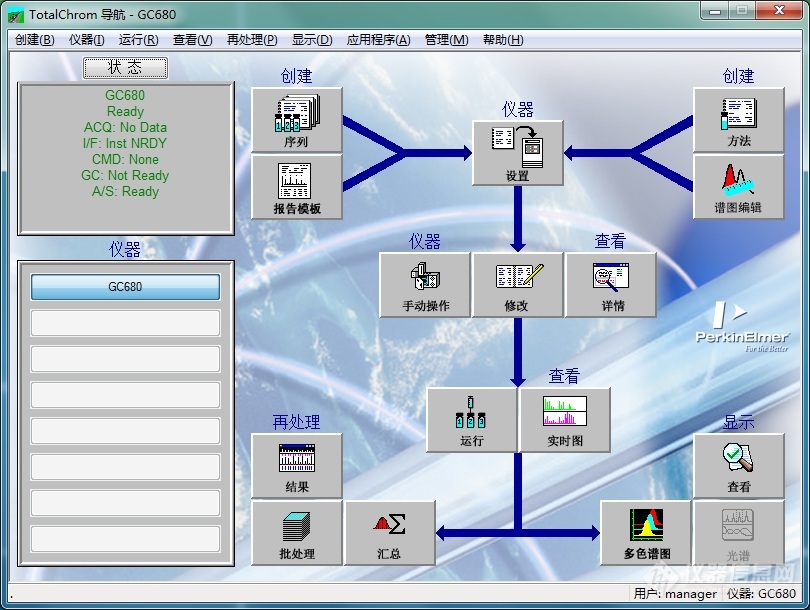Screen dimensions: 810x610
Task: Open the 谱图编辑 chromatogram editor icon
Action: tap(738, 186)
